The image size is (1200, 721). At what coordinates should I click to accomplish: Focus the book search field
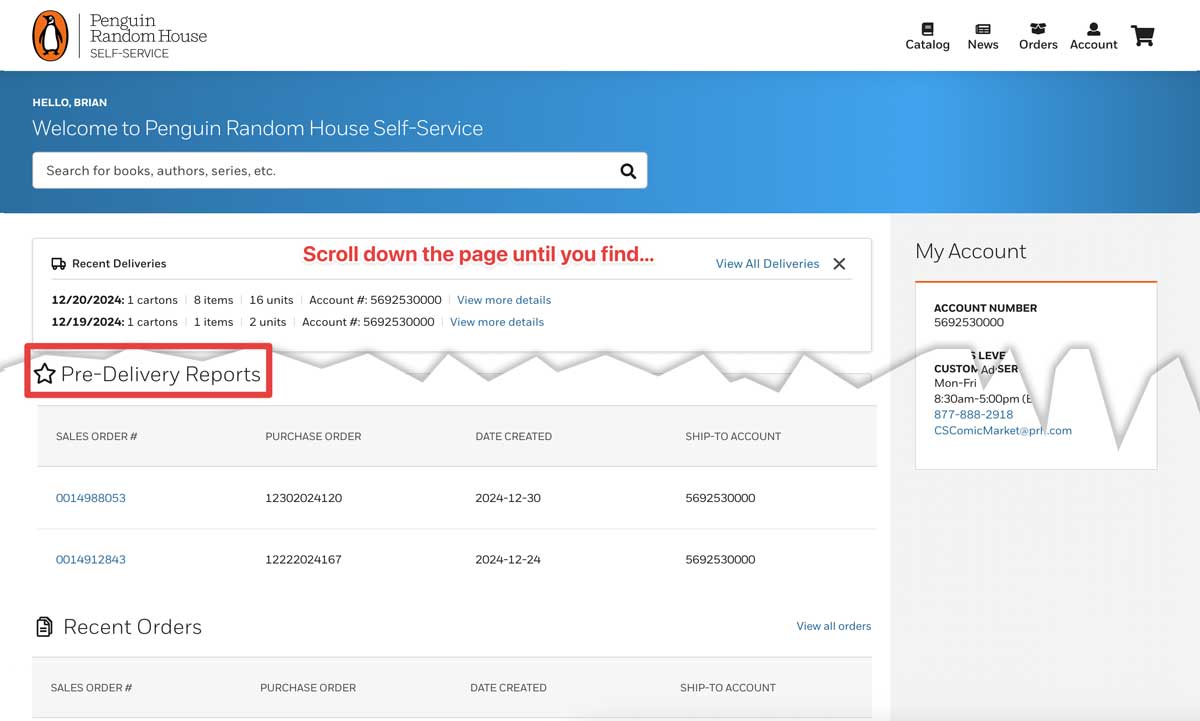tap(340, 170)
